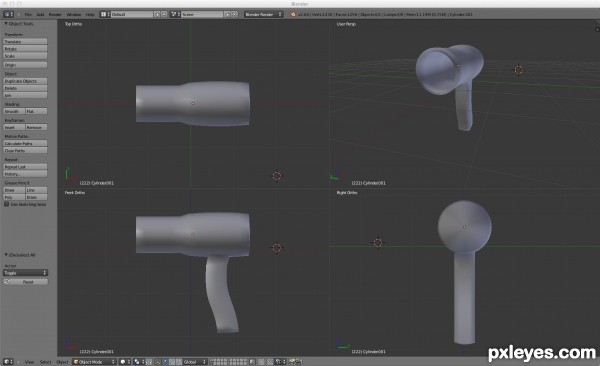Open the Origin dropdown button
The height and width of the screenshot is (366, 600).
(25, 65)
